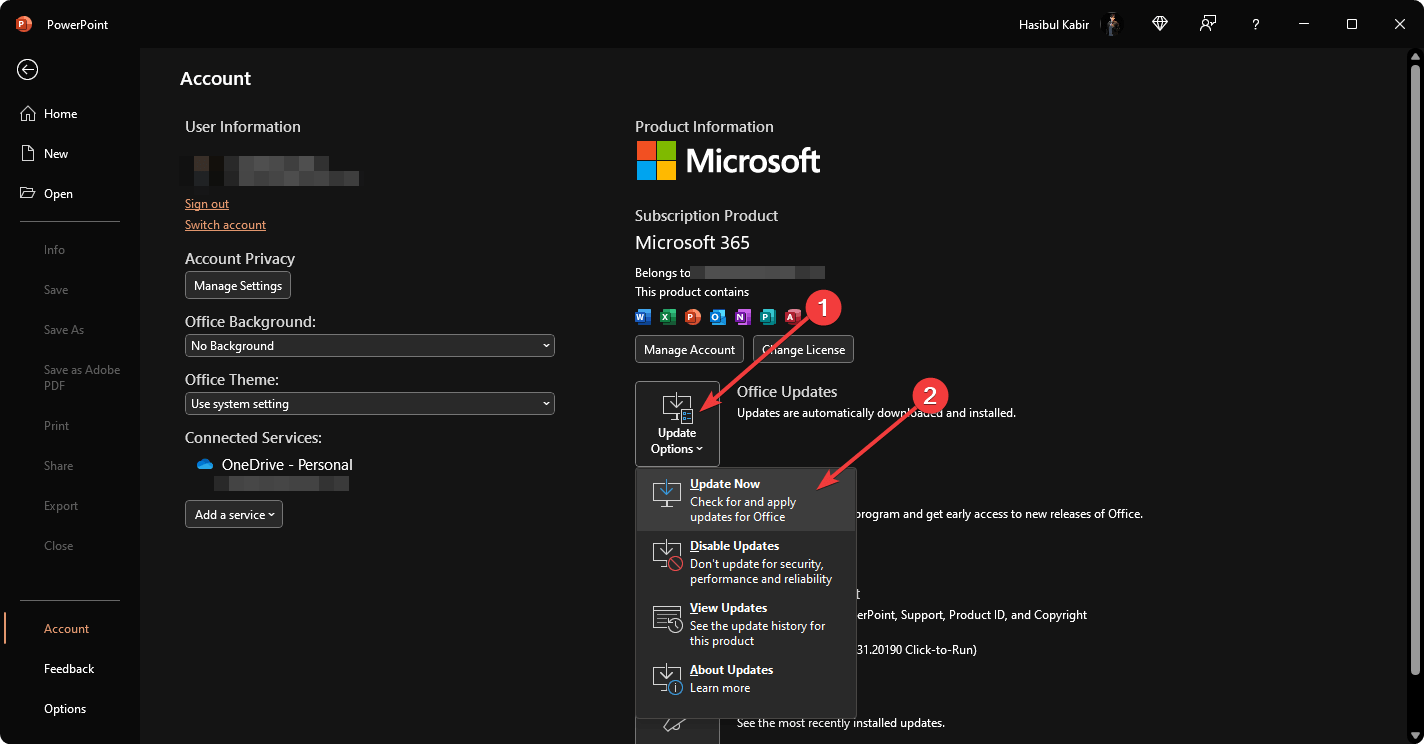
Task: Click the Account page title
Action: 216,79
